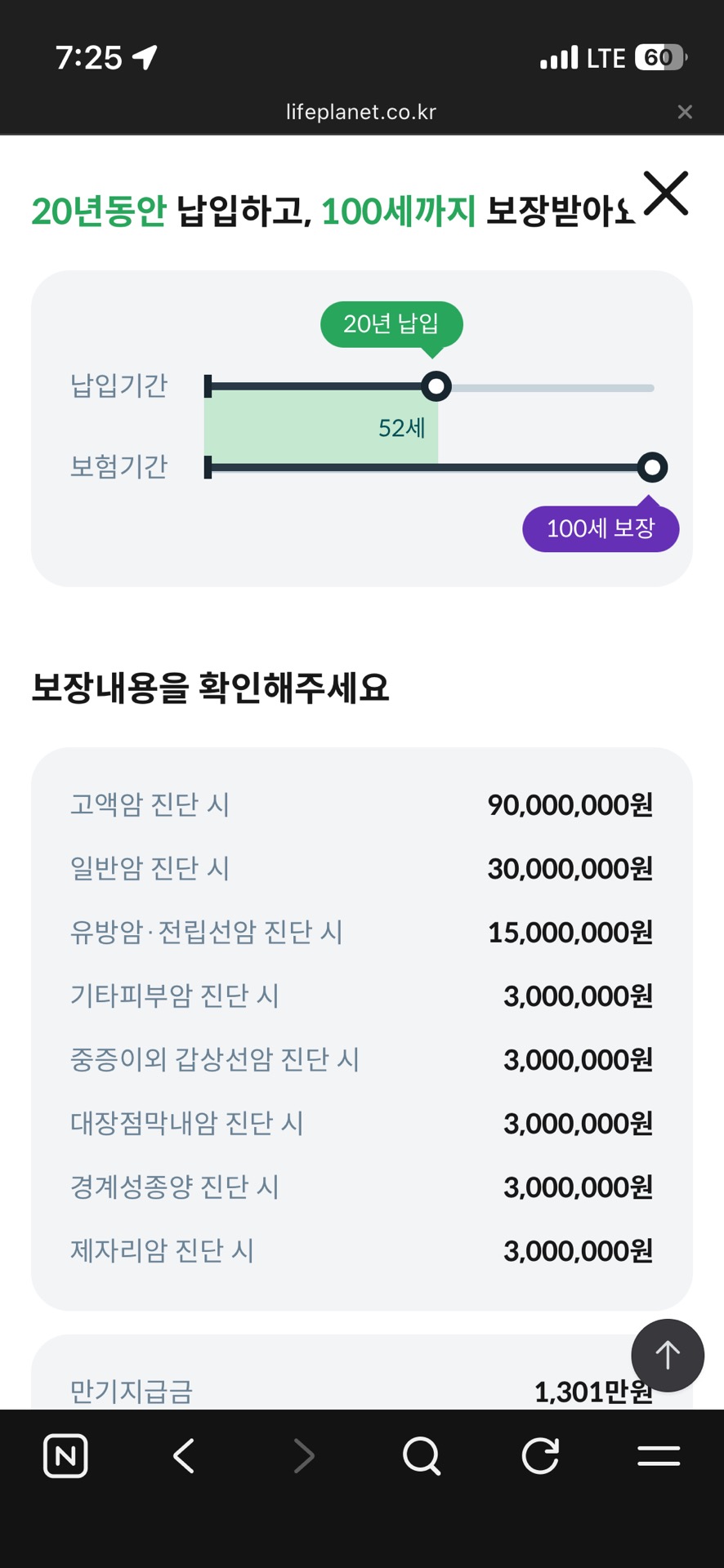Image resolution: width=724 pixels, height=1568 pixels.
Task: Tap the 유방암·전립선암 진단 시 row
Action: click(x=361, y=932)
